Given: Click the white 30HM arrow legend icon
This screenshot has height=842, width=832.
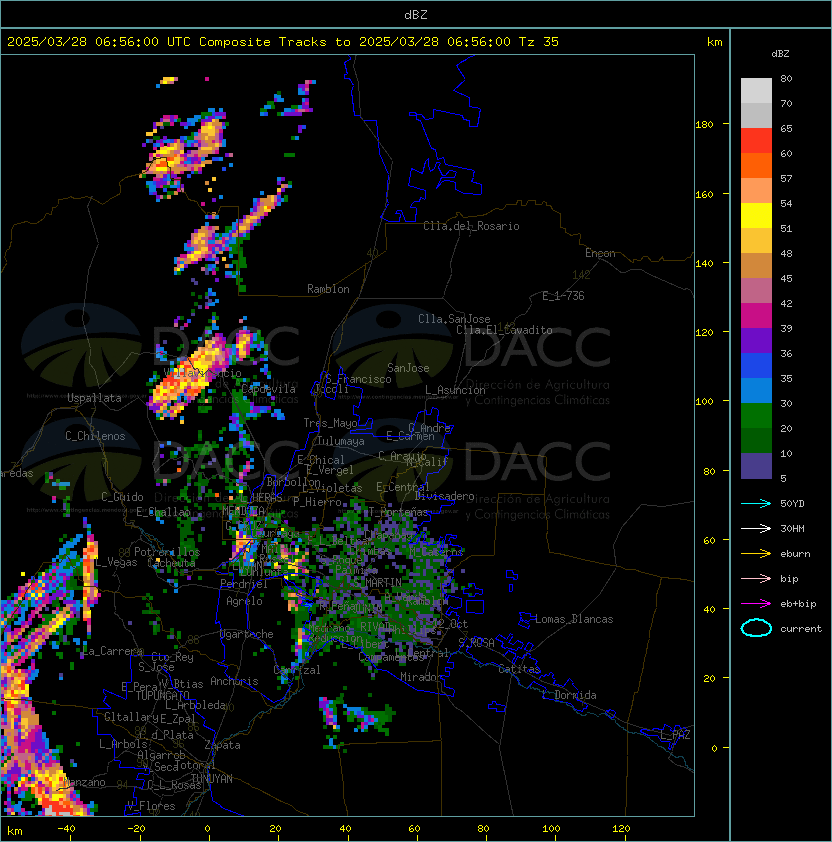Looking at the screenshot, I should [x=756, y=528].
